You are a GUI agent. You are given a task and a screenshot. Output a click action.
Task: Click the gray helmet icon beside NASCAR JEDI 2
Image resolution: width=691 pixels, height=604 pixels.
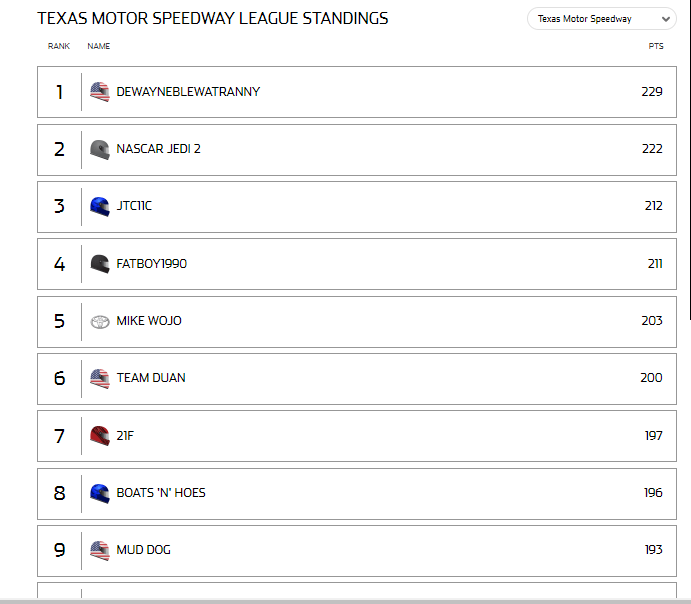pos(100,150)
